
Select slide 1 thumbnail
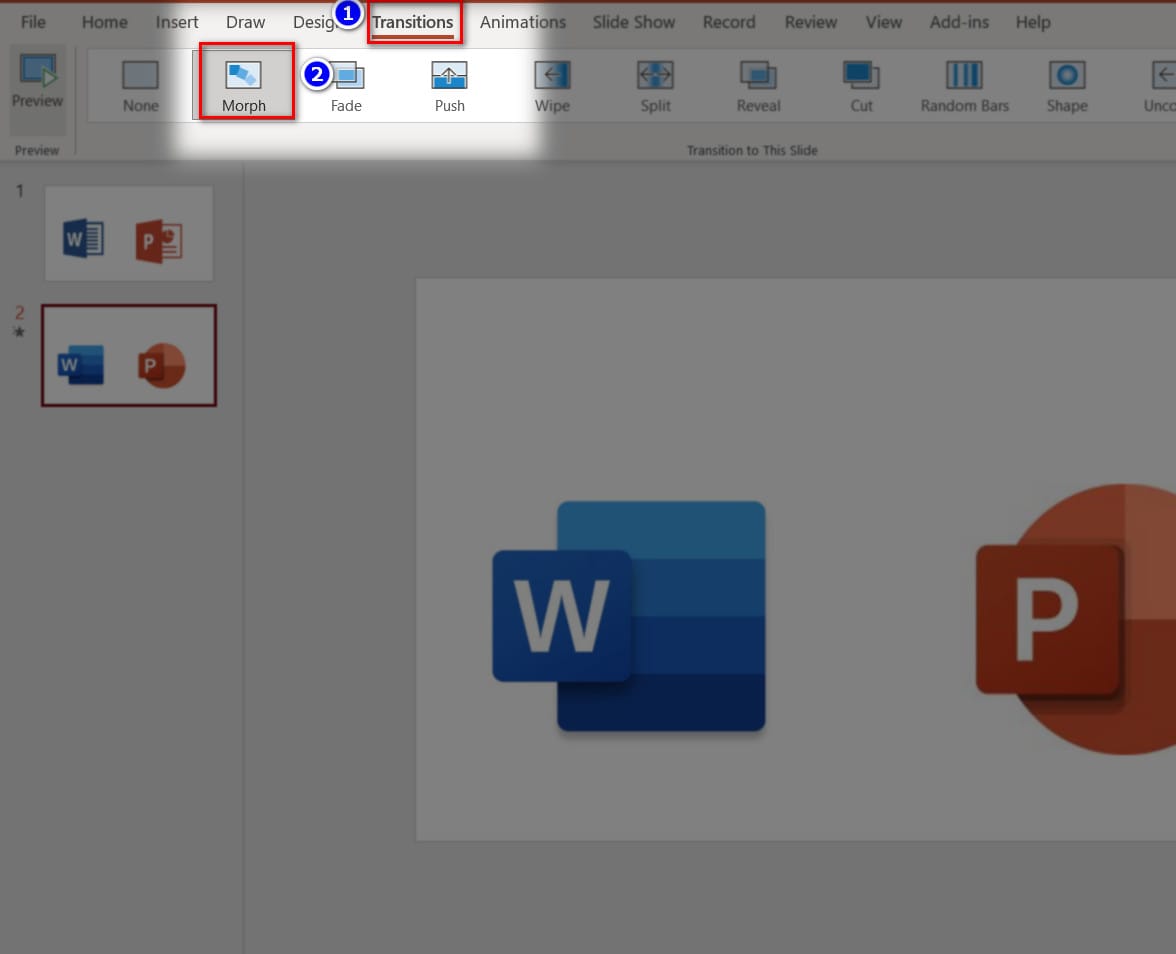[128, 233]
